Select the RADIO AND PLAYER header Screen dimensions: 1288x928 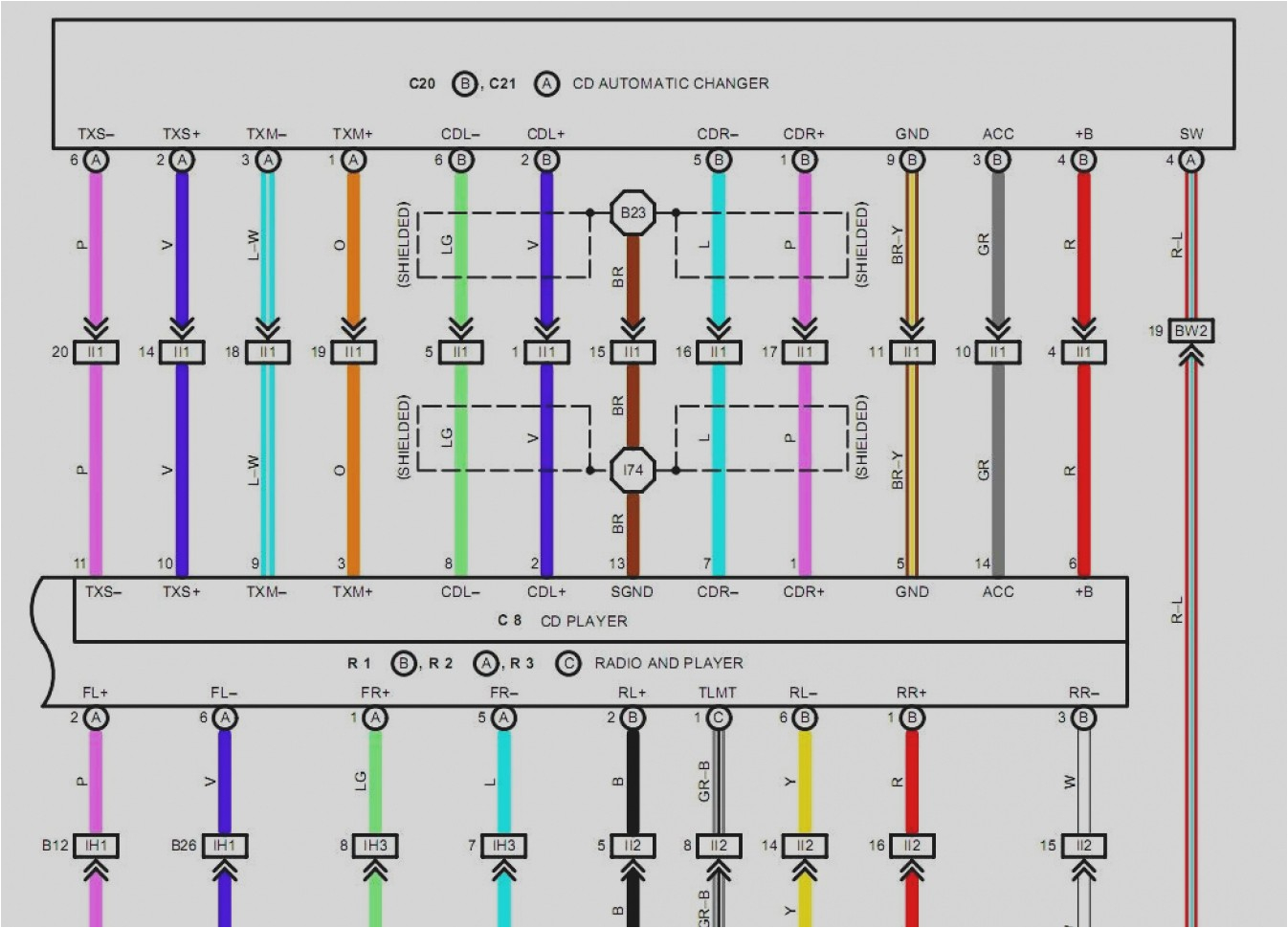[670, 662]
